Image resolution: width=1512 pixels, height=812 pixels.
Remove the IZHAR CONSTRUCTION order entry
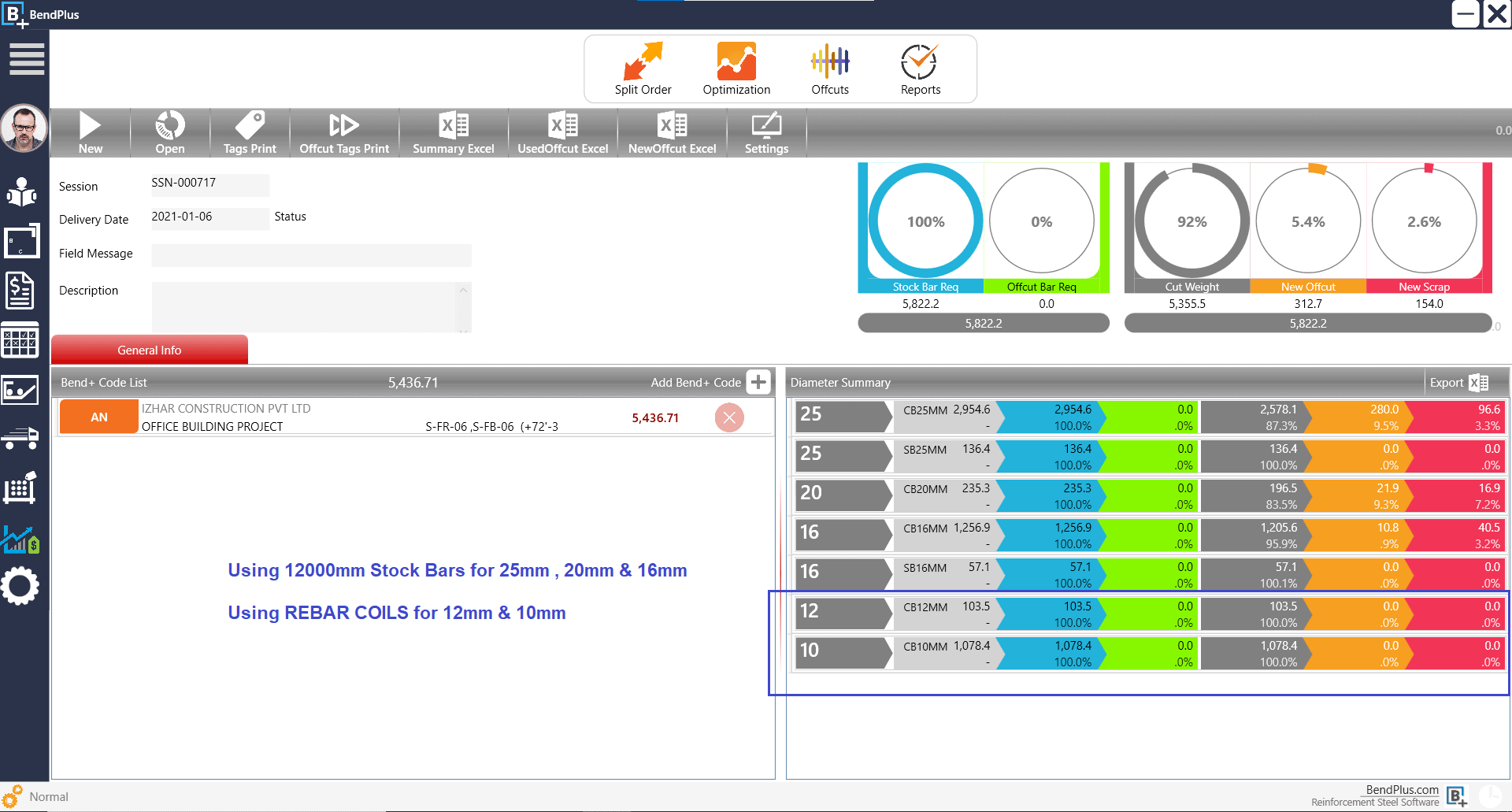pos(729,417)
